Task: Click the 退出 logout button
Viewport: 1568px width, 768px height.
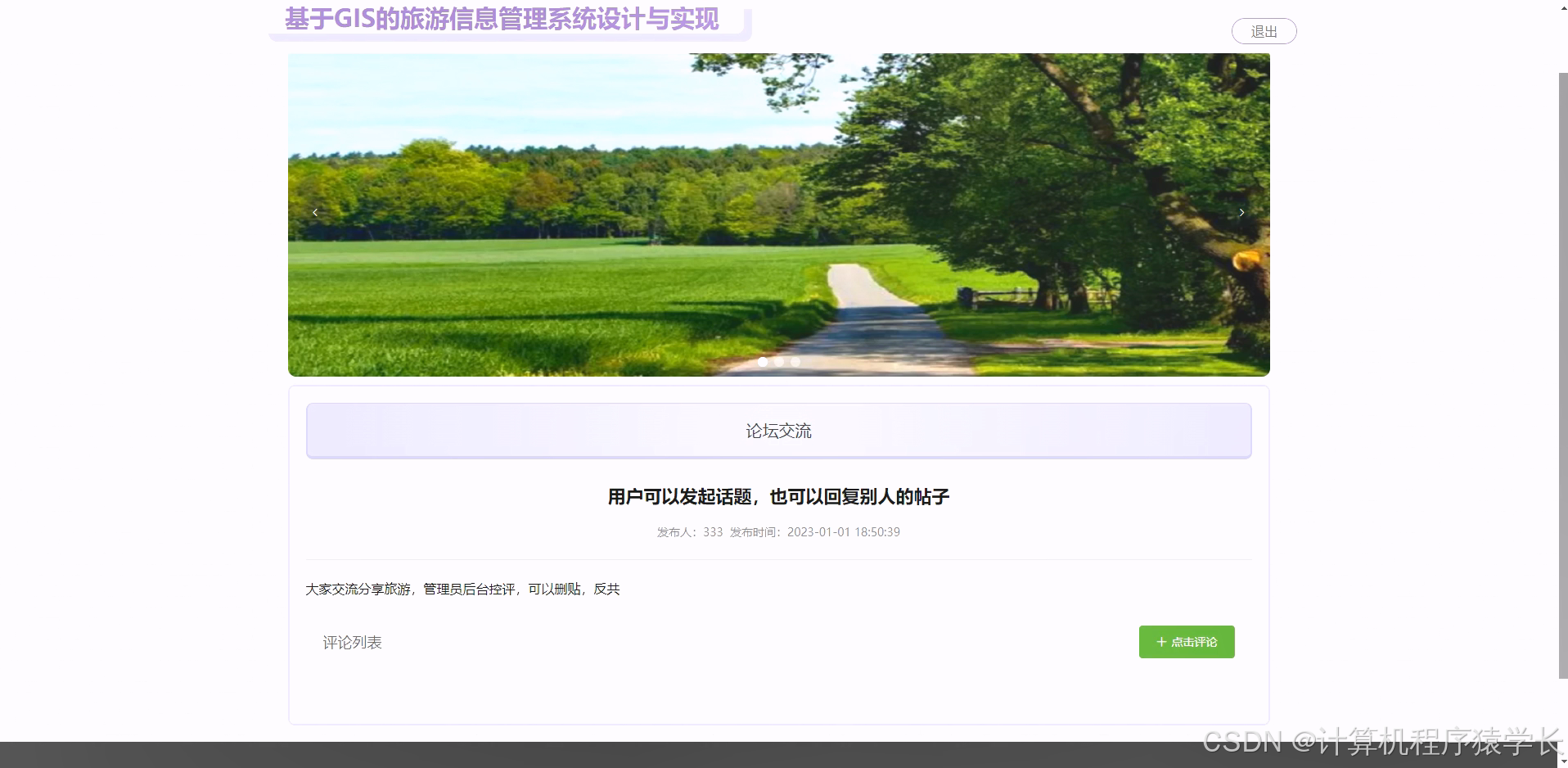Action: [1264, 31]
